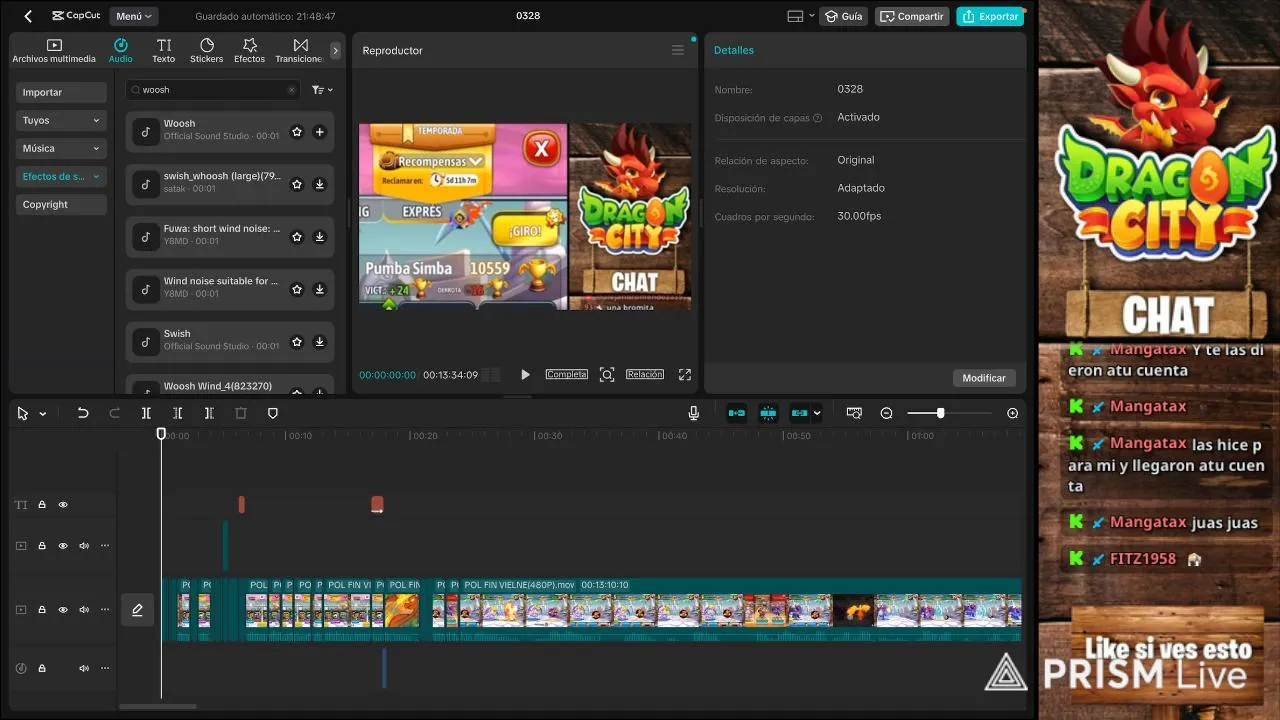This screenshot has height=720, width=1280.
Task: Mute the main video track audio
Action: (84, 610)
